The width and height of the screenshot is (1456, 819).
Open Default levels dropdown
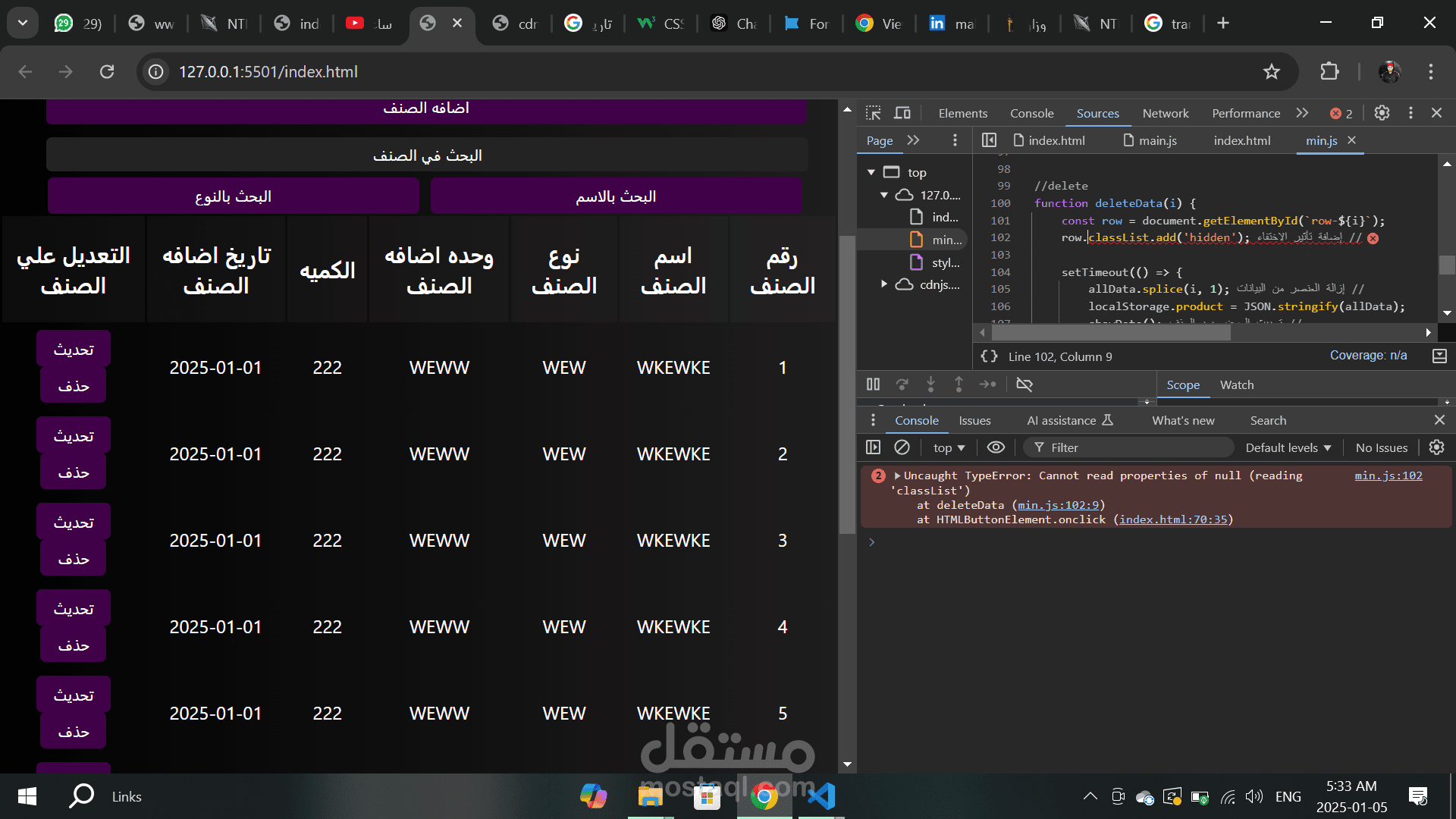[x=1288, y=447]
